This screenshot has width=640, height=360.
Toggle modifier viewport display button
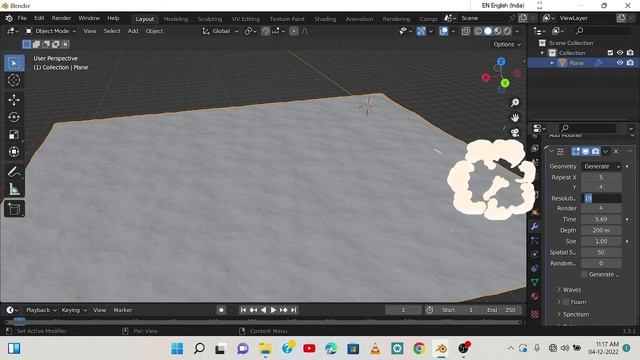click(586, 151)
